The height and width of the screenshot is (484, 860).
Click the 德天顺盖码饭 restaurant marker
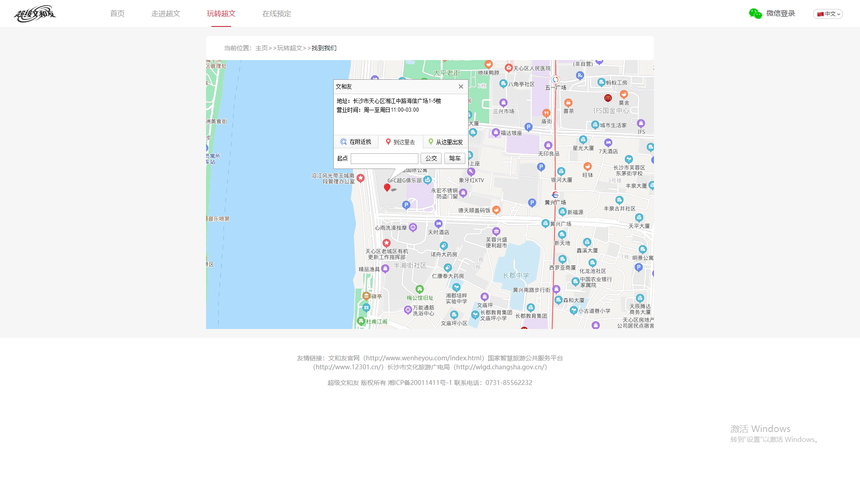tap(496, 210)
